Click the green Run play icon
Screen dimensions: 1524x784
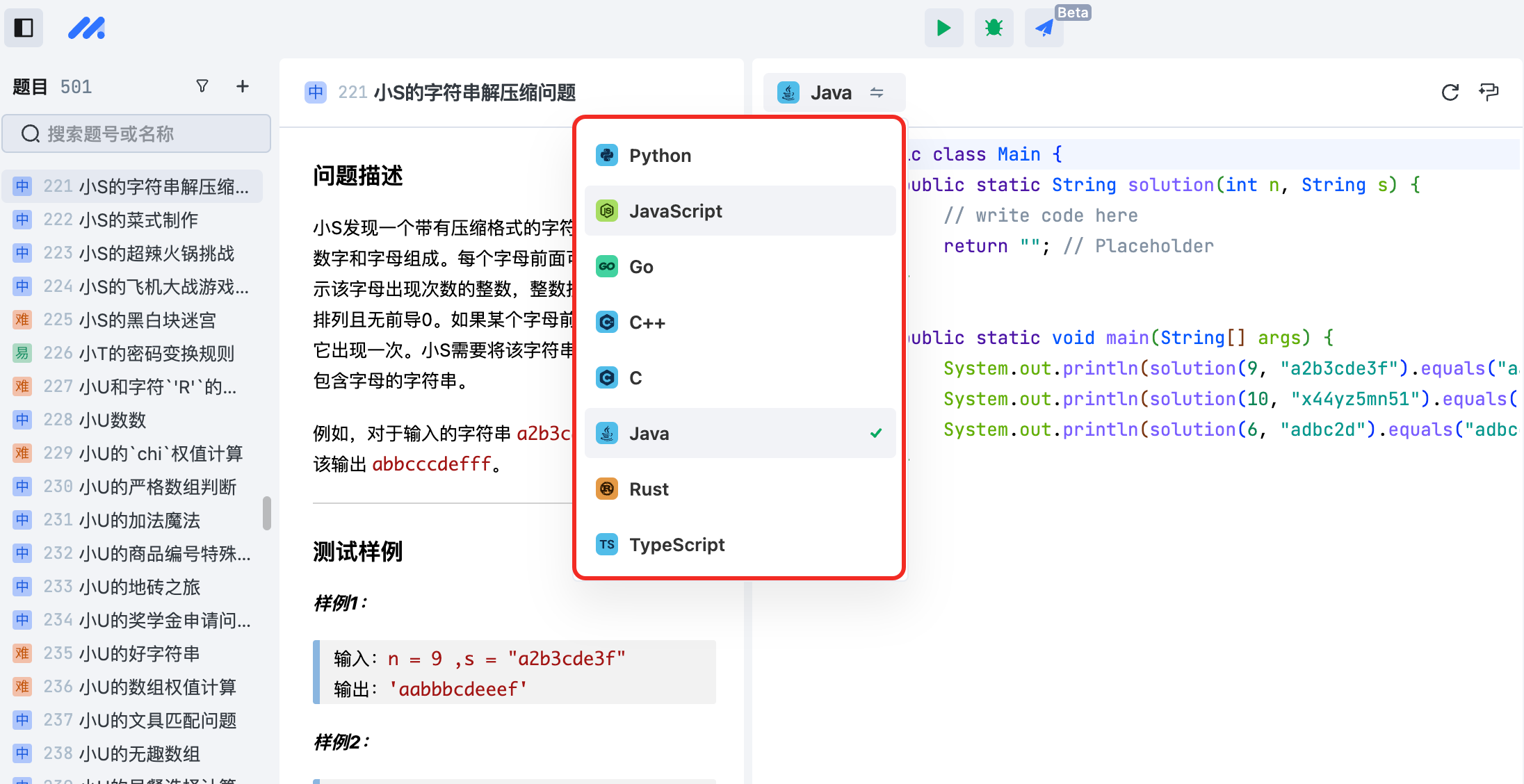(x=943, y=28)
